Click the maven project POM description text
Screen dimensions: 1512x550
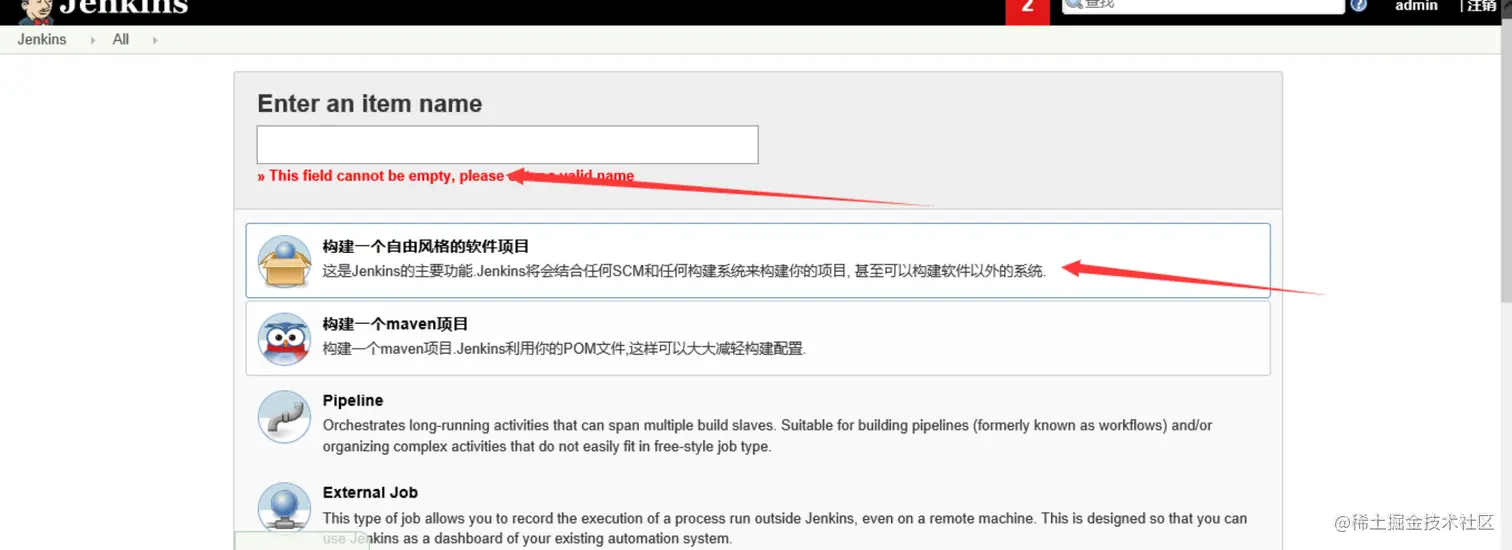[564, 349]
